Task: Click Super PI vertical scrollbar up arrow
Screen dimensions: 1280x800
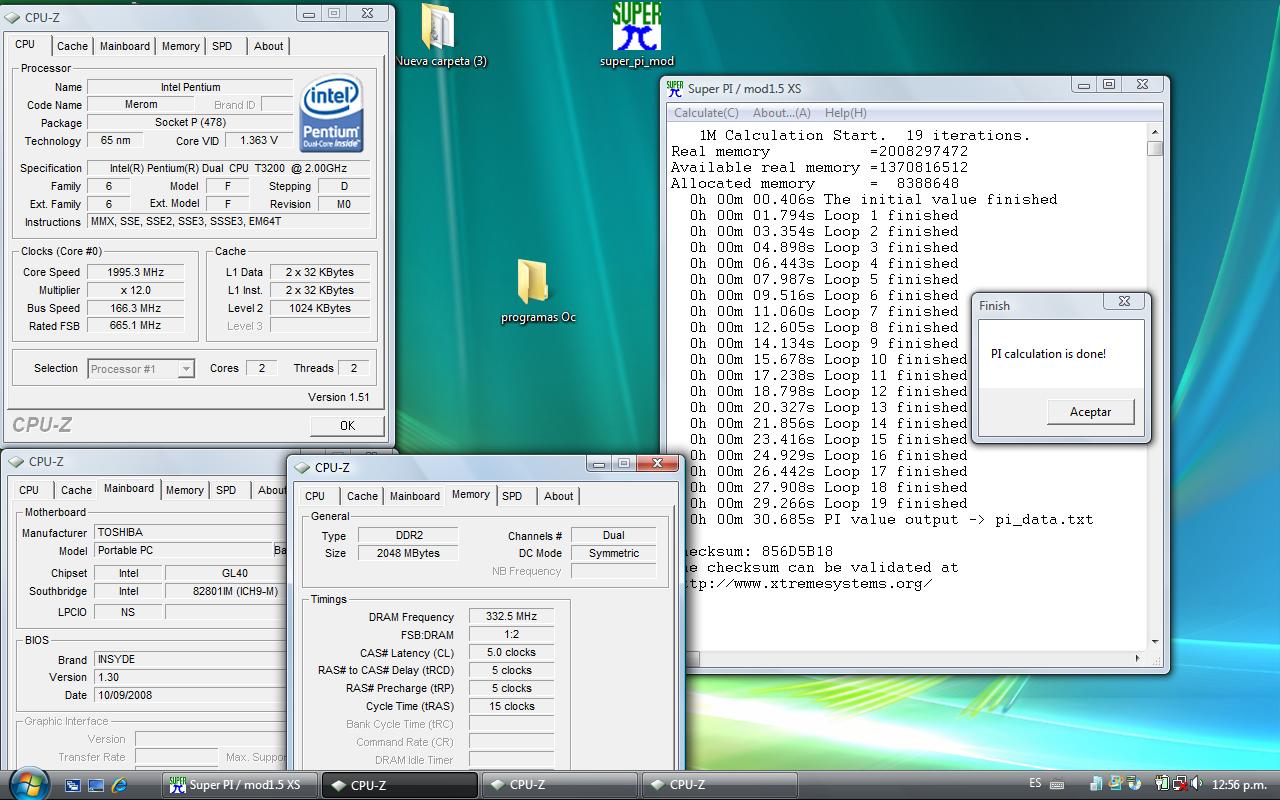Action: click(x=1155, y=132)
